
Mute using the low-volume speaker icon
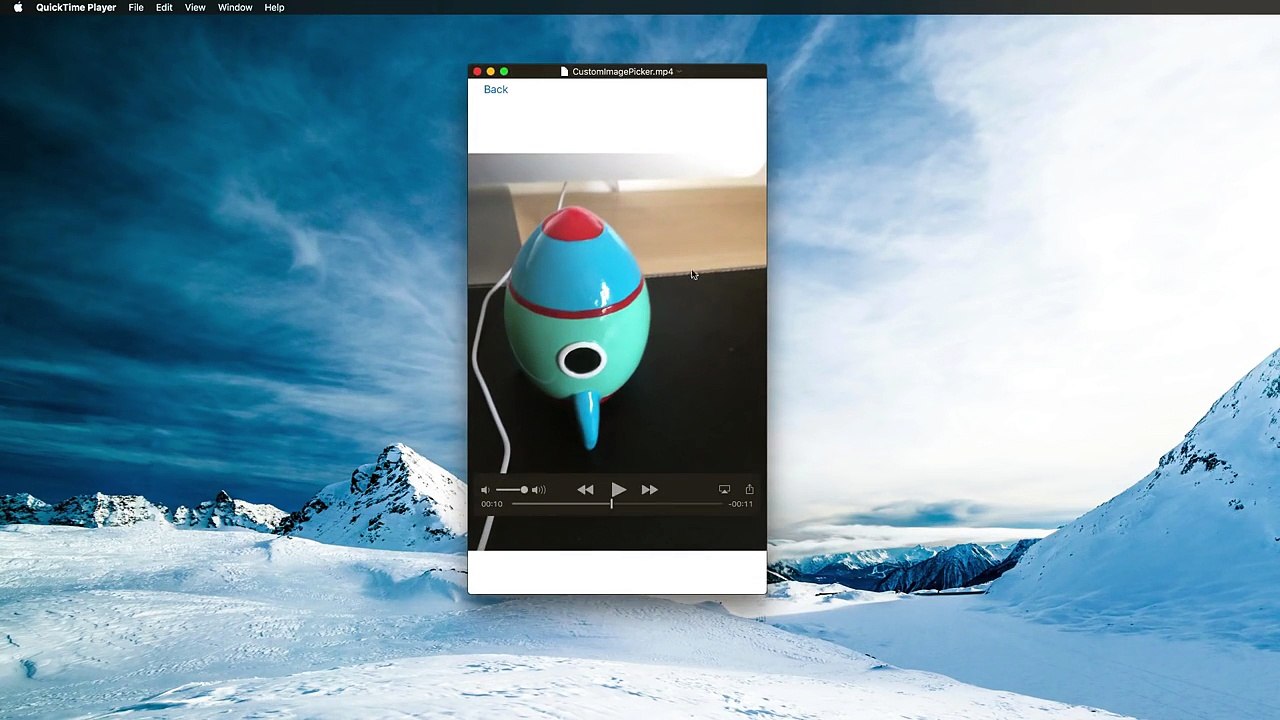(485, 490)
